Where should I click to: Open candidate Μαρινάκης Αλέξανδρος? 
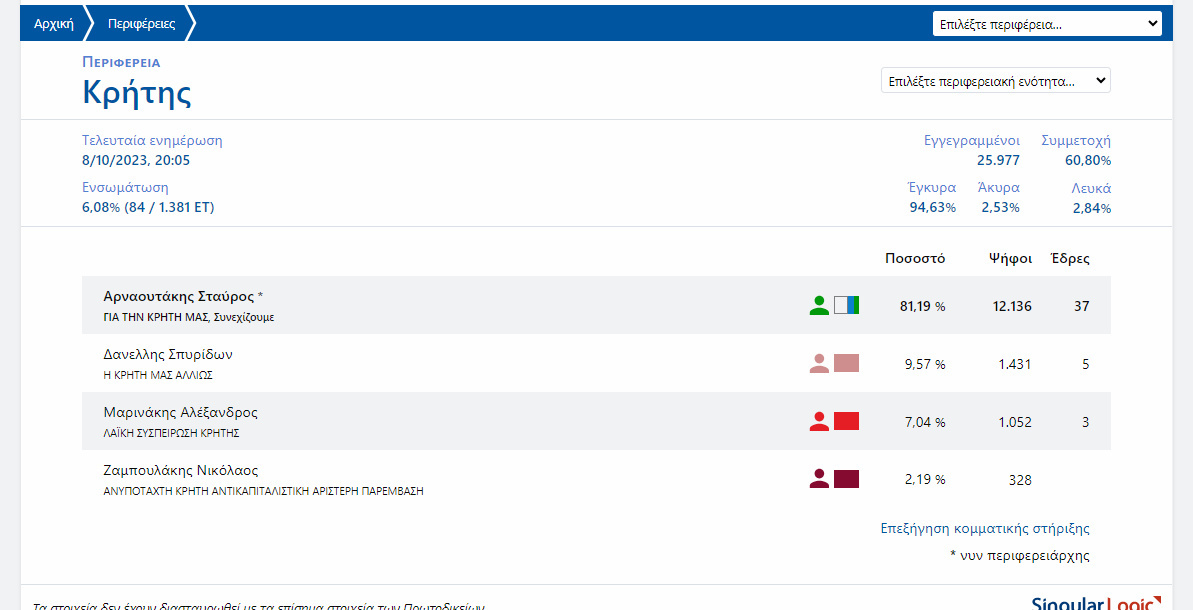180,413
